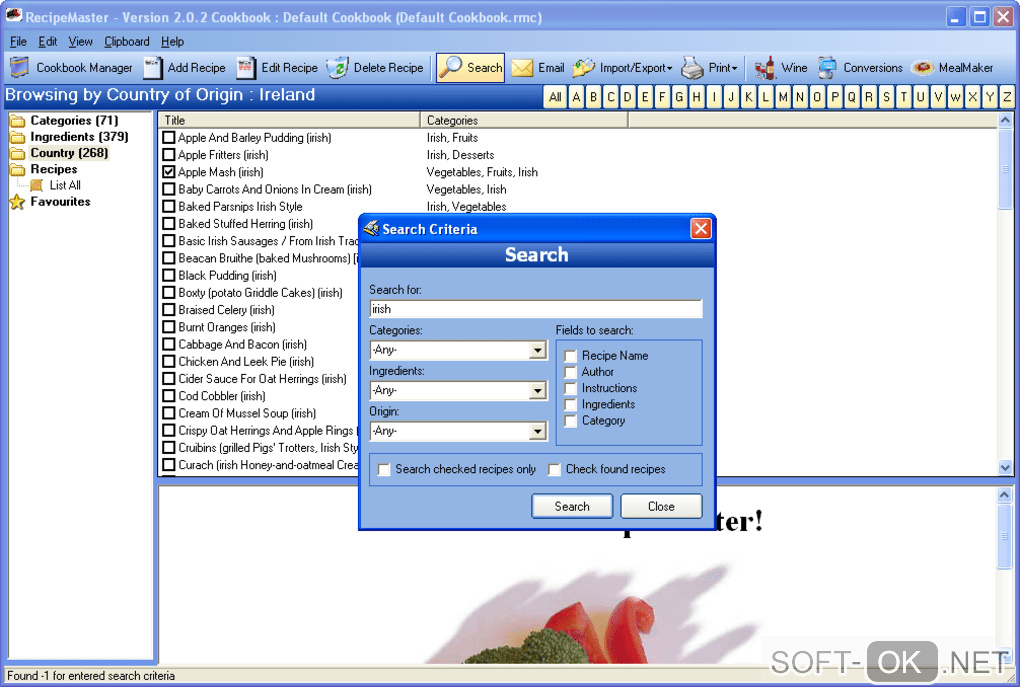
Task: Expand the Ingredients dropdown in Search
Action: tap(537, 391)
